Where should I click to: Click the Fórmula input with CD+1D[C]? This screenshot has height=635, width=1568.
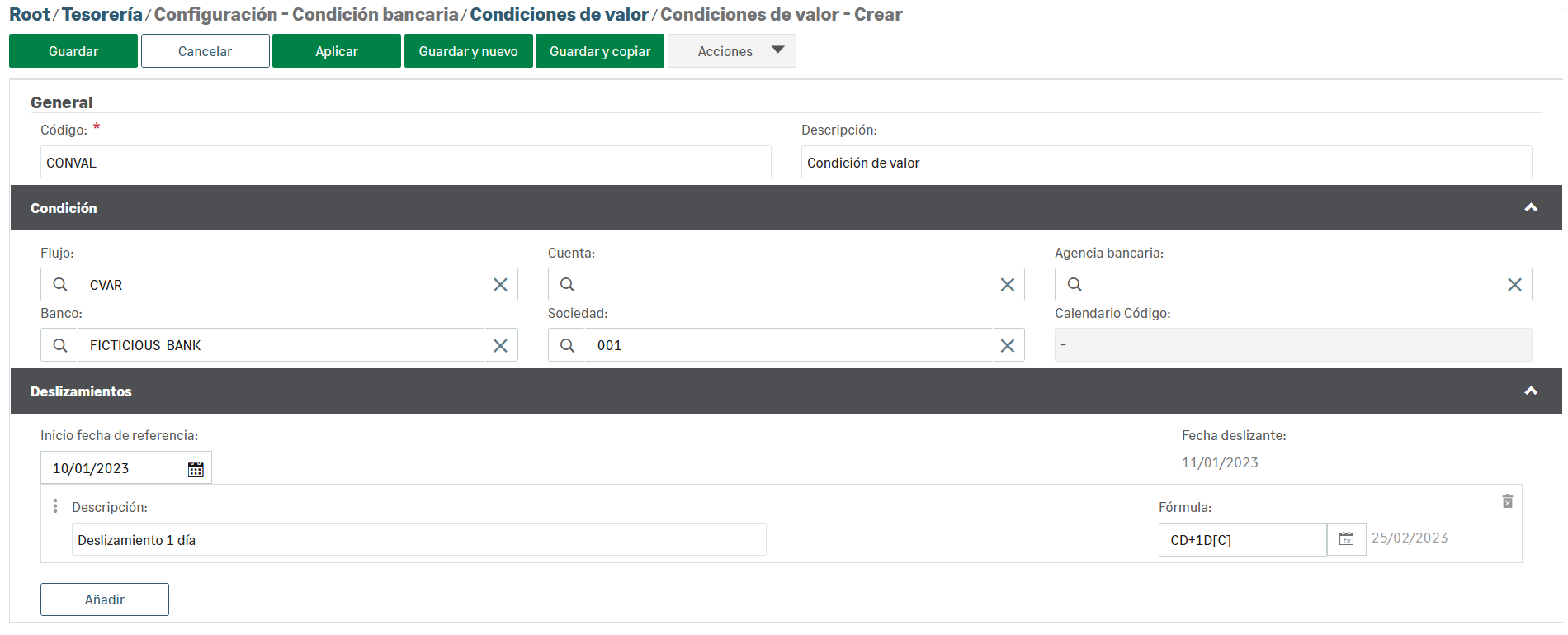coord(1242,540)
